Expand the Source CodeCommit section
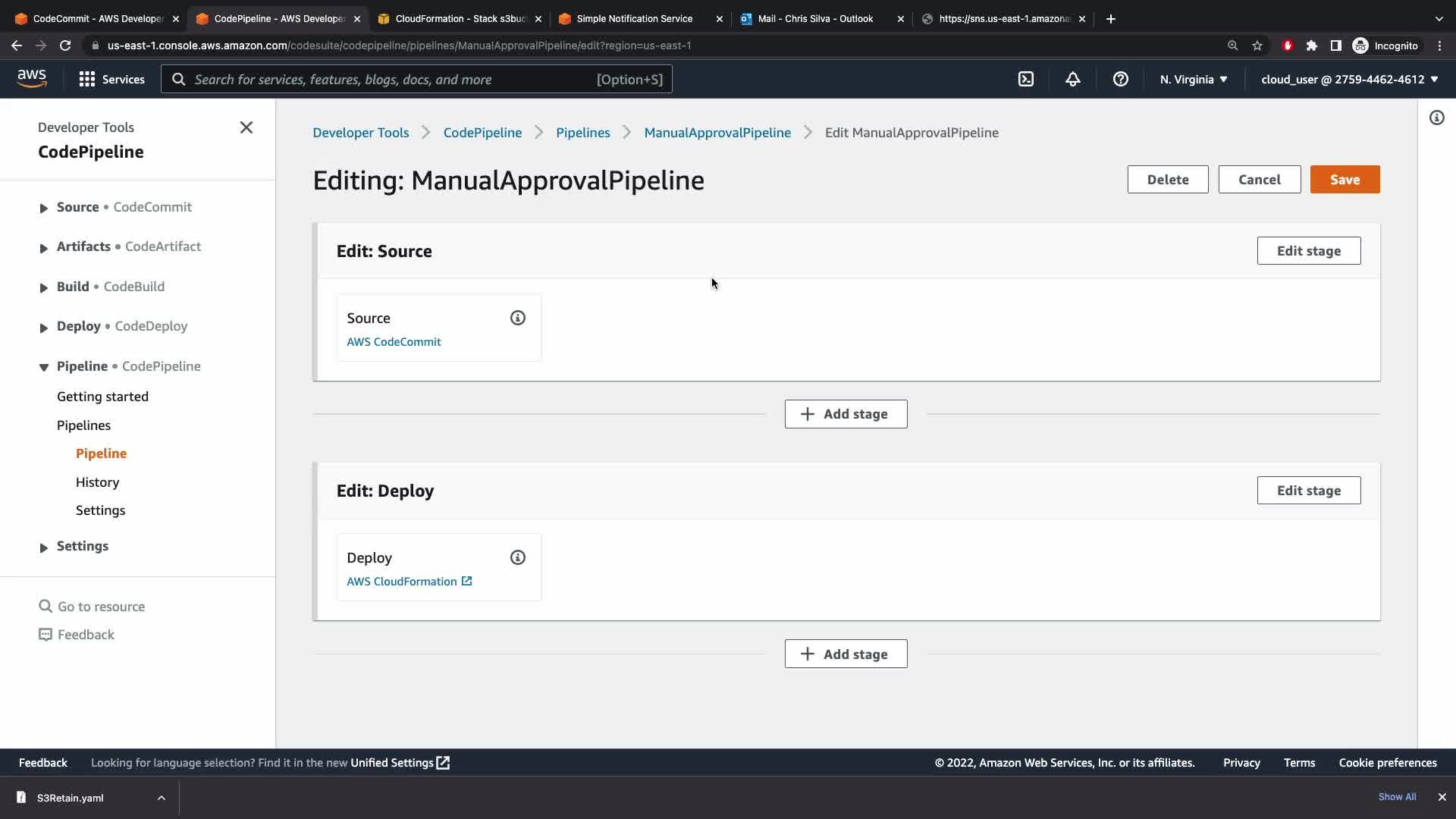Screen dimensions: 1456x819 (x=43, y=208)
